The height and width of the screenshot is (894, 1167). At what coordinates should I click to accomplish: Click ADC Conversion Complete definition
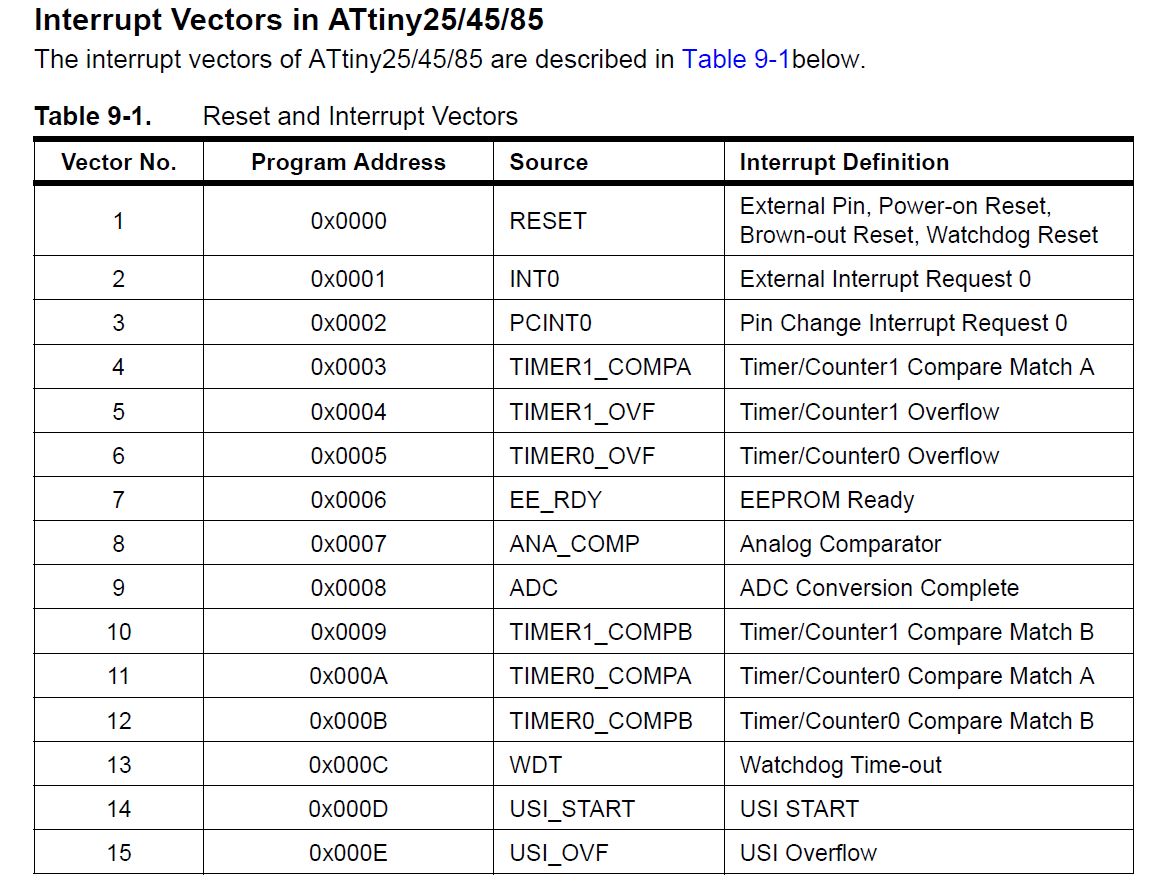pos(879,588)
